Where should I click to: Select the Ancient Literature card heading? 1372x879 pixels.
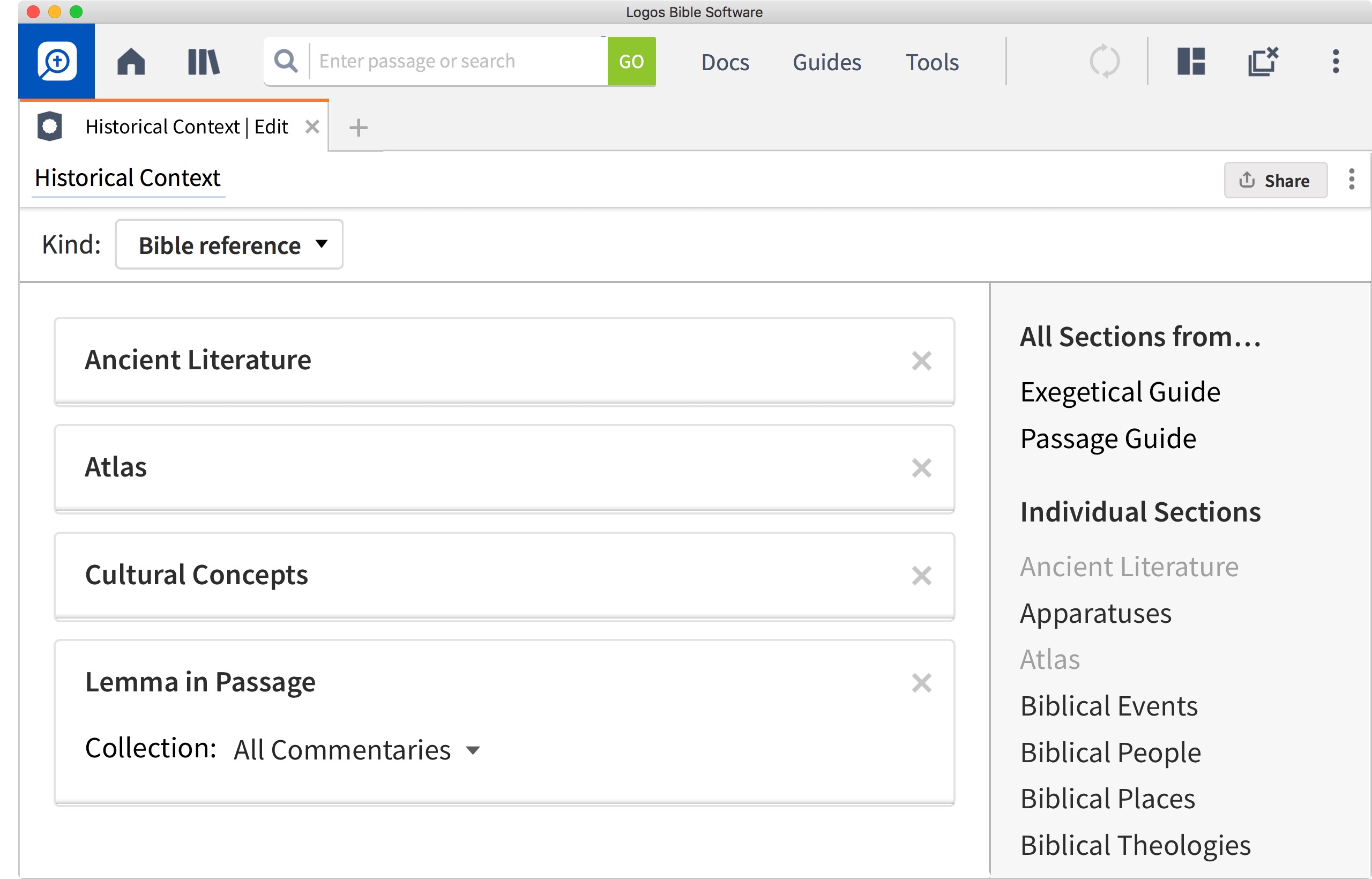(x=198, y=360)
